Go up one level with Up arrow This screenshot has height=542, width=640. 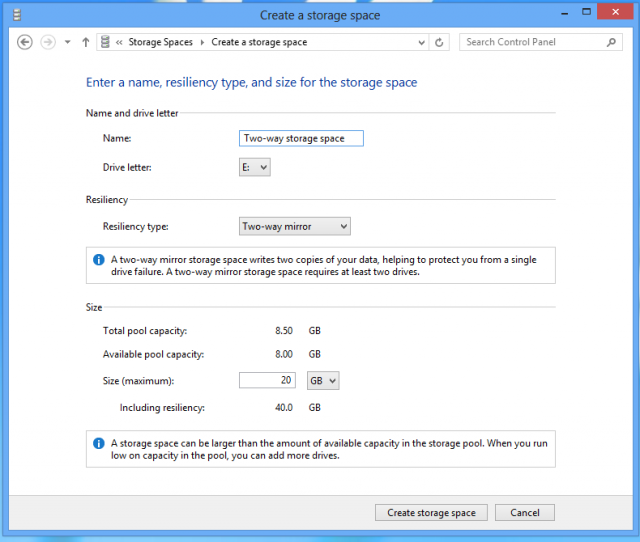click(x=85, y=42)
